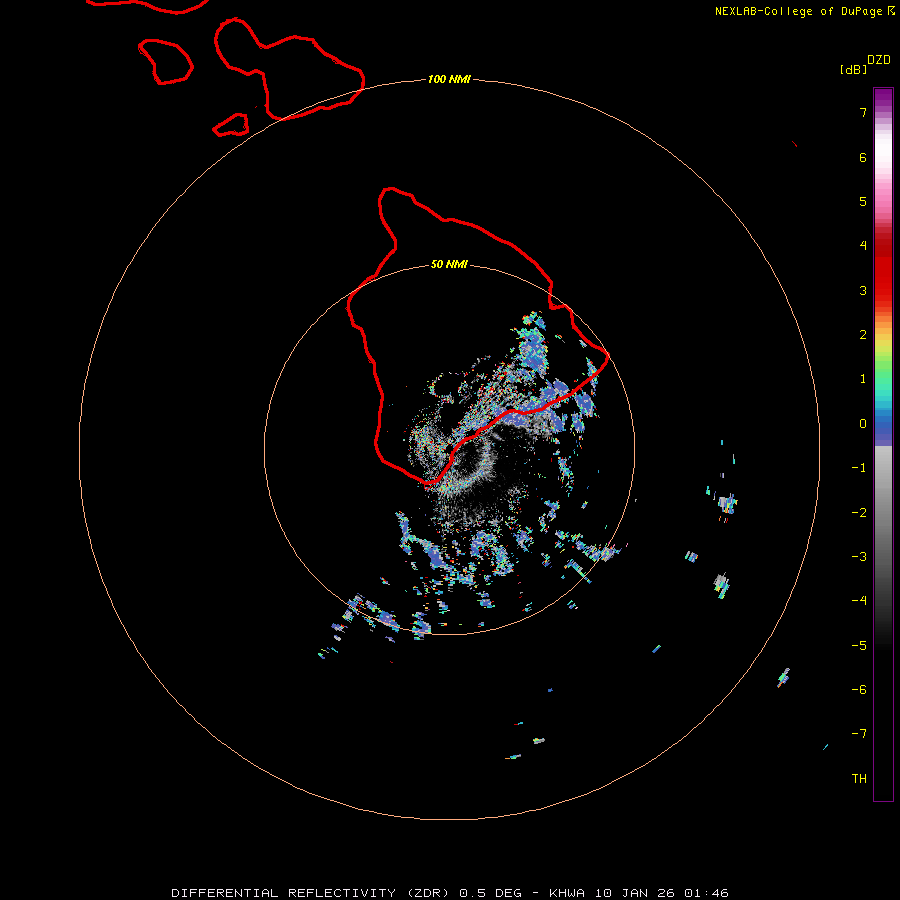The height and width of the screenshot is (900, 900).
Task: Click the purple top of the ZDR color bar
Action: [883, 99]
